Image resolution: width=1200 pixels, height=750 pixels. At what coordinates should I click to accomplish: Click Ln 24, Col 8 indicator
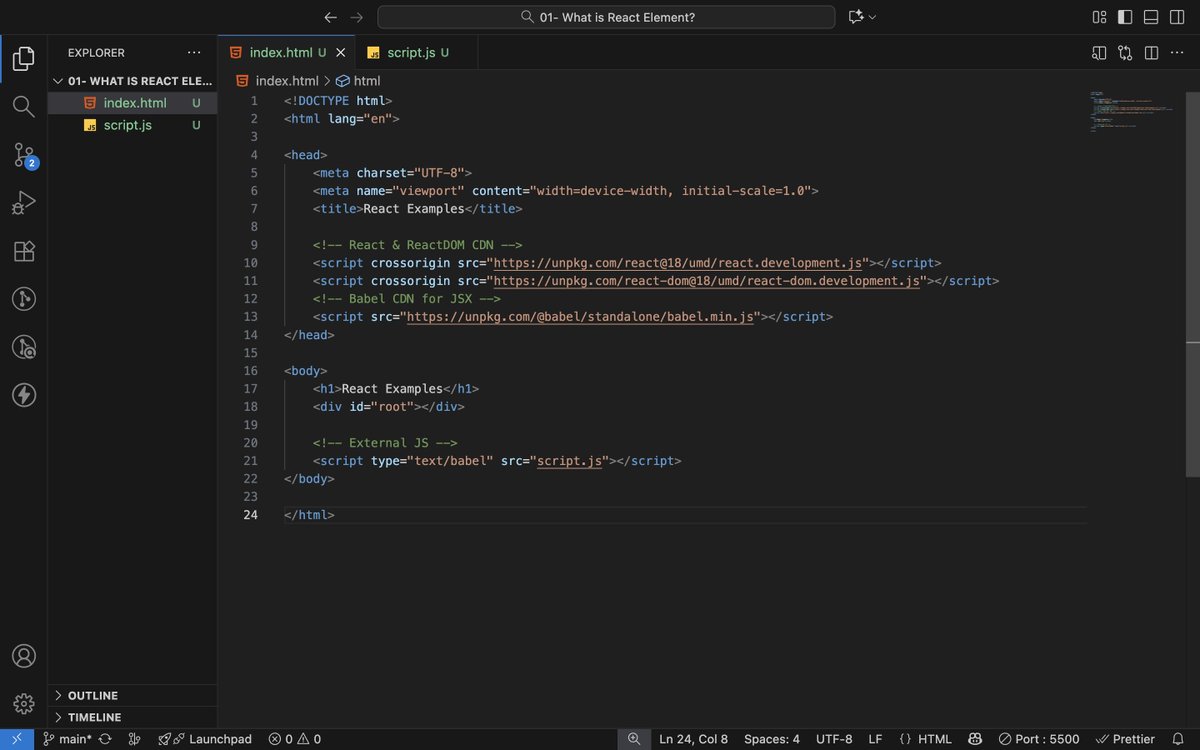[x=694, y=739]
